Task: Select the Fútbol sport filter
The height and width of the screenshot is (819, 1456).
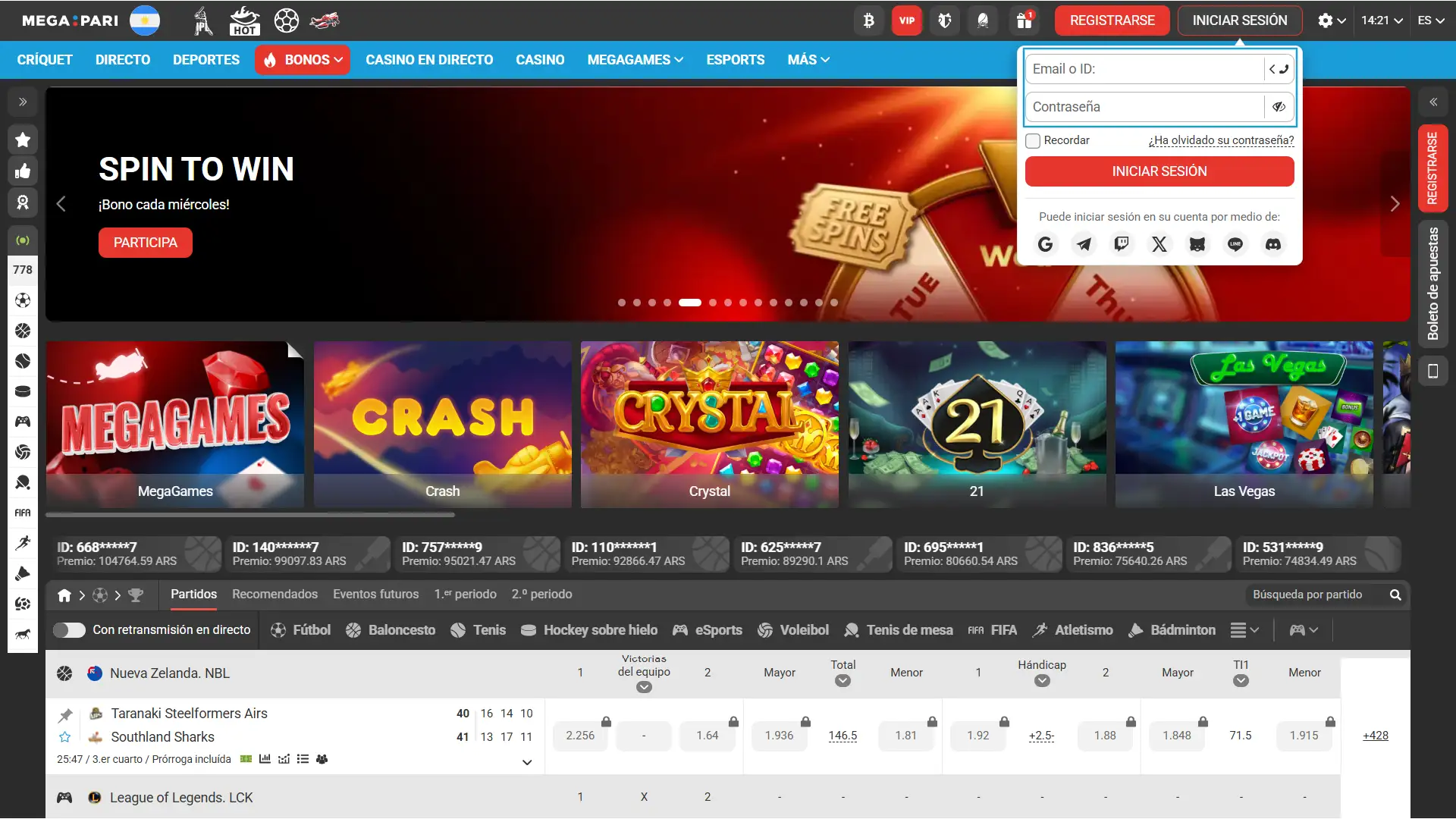Action: tap(301, 630)
